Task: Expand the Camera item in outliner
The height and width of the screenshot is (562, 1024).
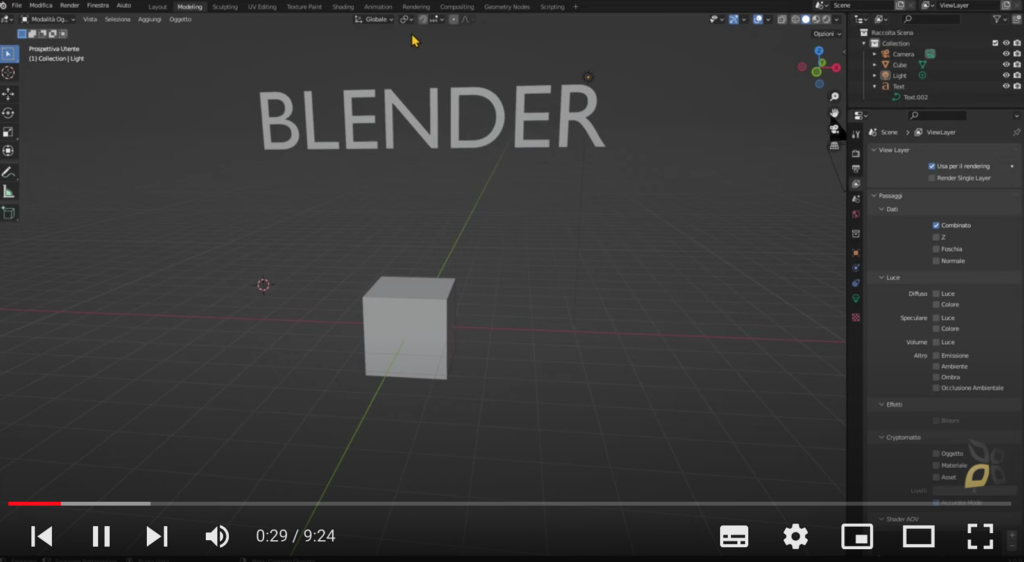Action: coord(875,54)
